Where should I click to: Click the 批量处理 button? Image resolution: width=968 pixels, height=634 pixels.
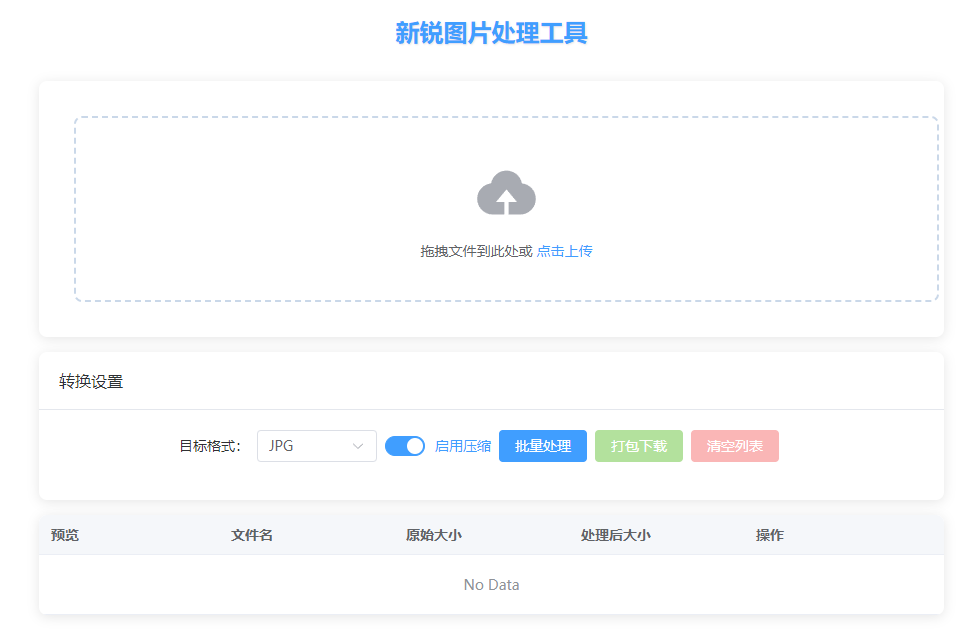point(543,446)
